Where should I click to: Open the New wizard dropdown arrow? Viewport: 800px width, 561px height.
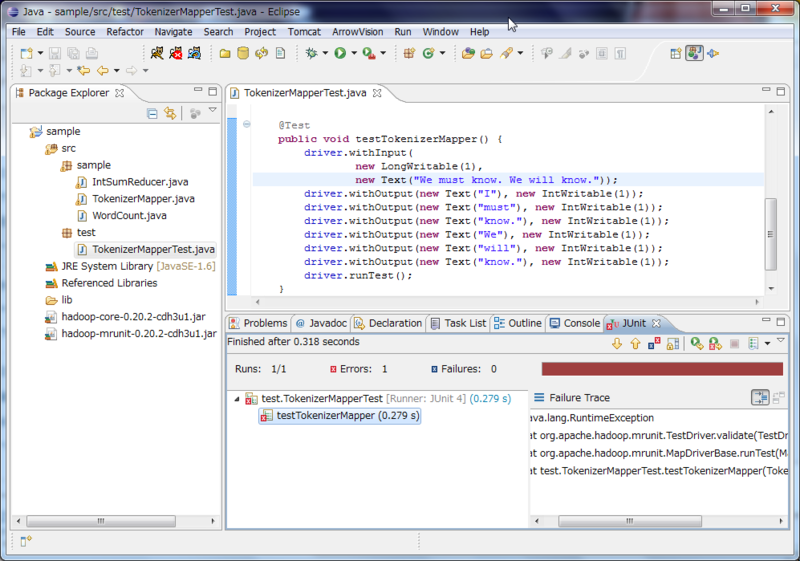point(40,53)
